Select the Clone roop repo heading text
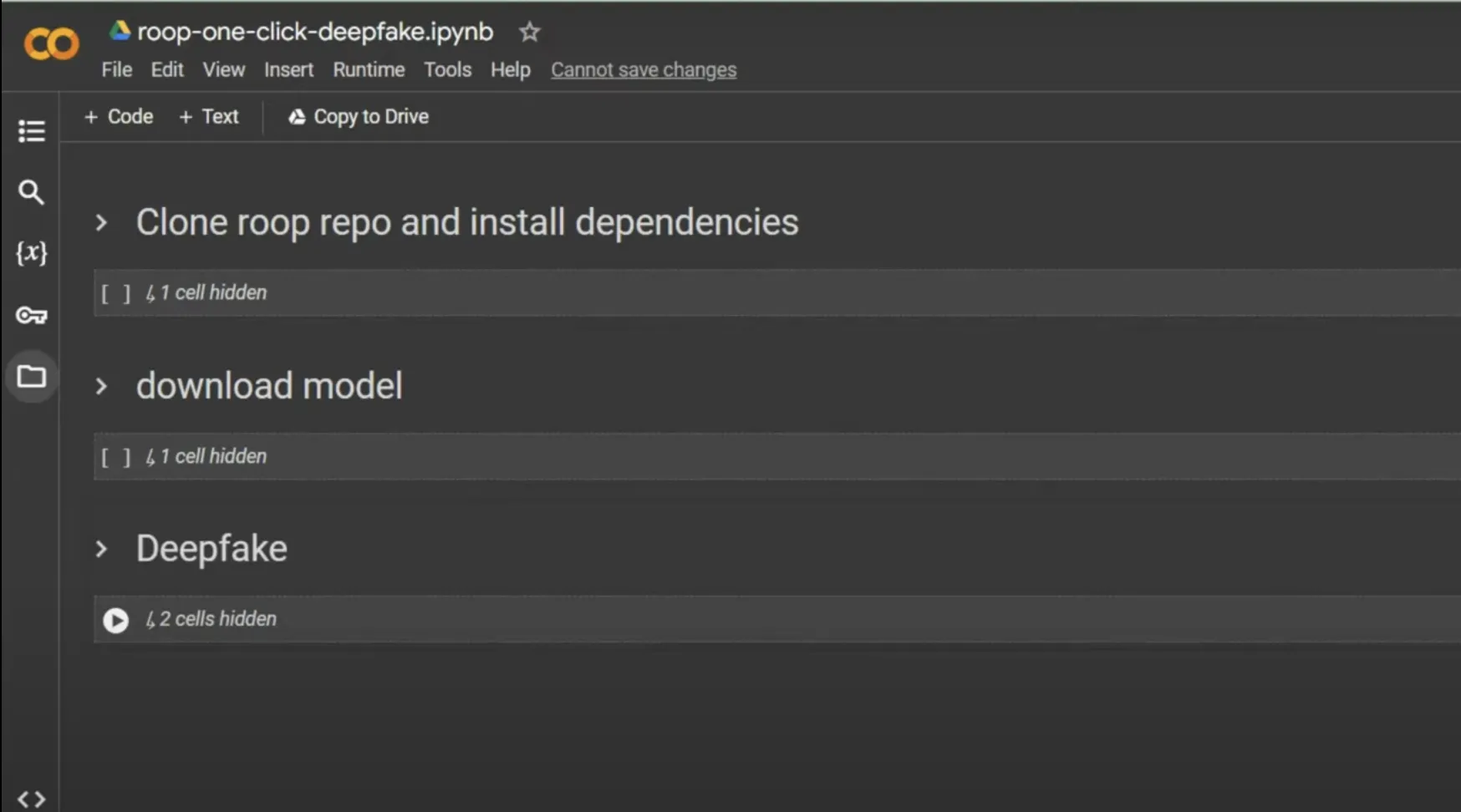Viewport: 1461px width, 812px height. 467,222
